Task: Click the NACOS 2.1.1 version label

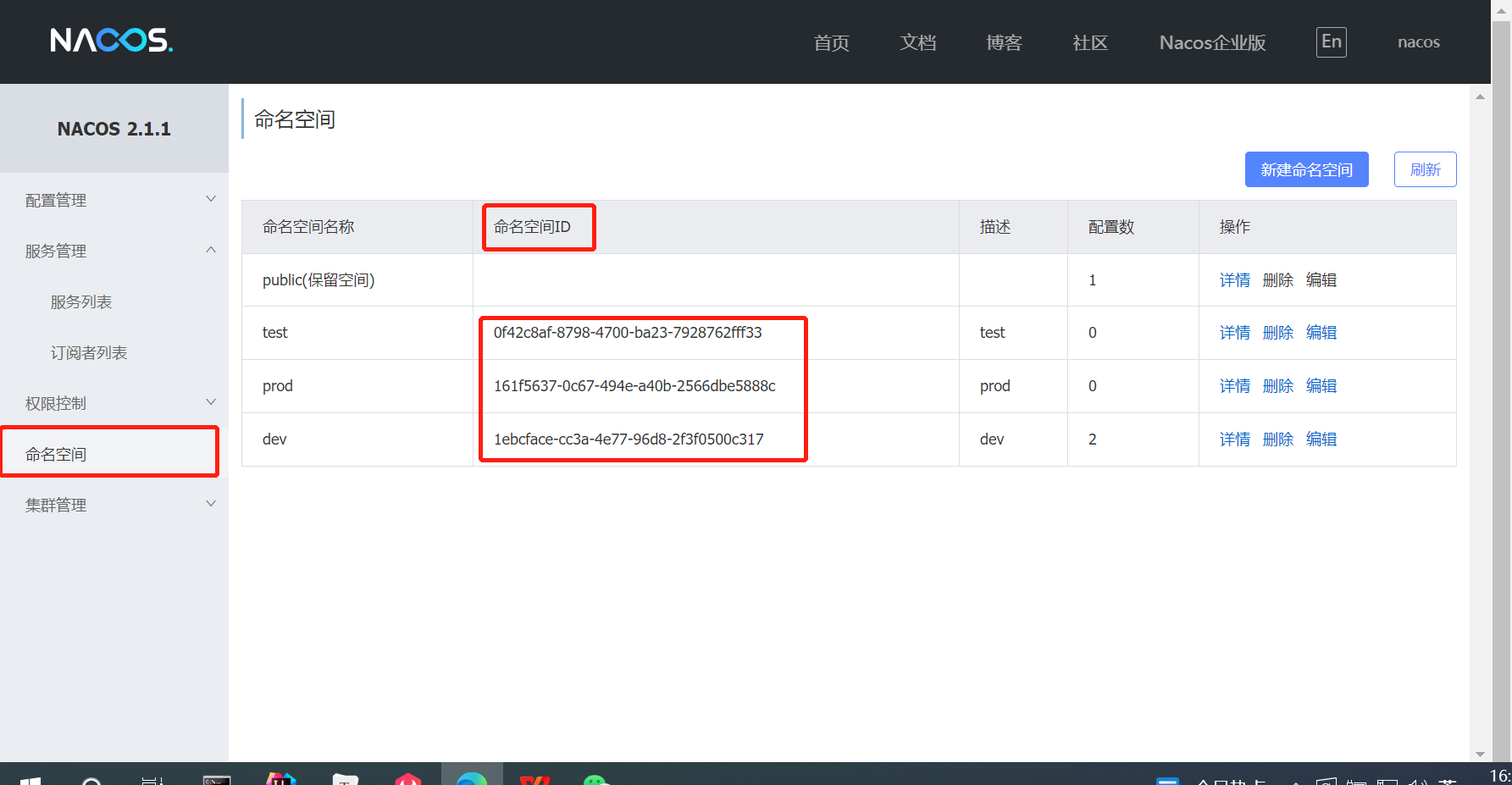Action: (x=114, y=129)
